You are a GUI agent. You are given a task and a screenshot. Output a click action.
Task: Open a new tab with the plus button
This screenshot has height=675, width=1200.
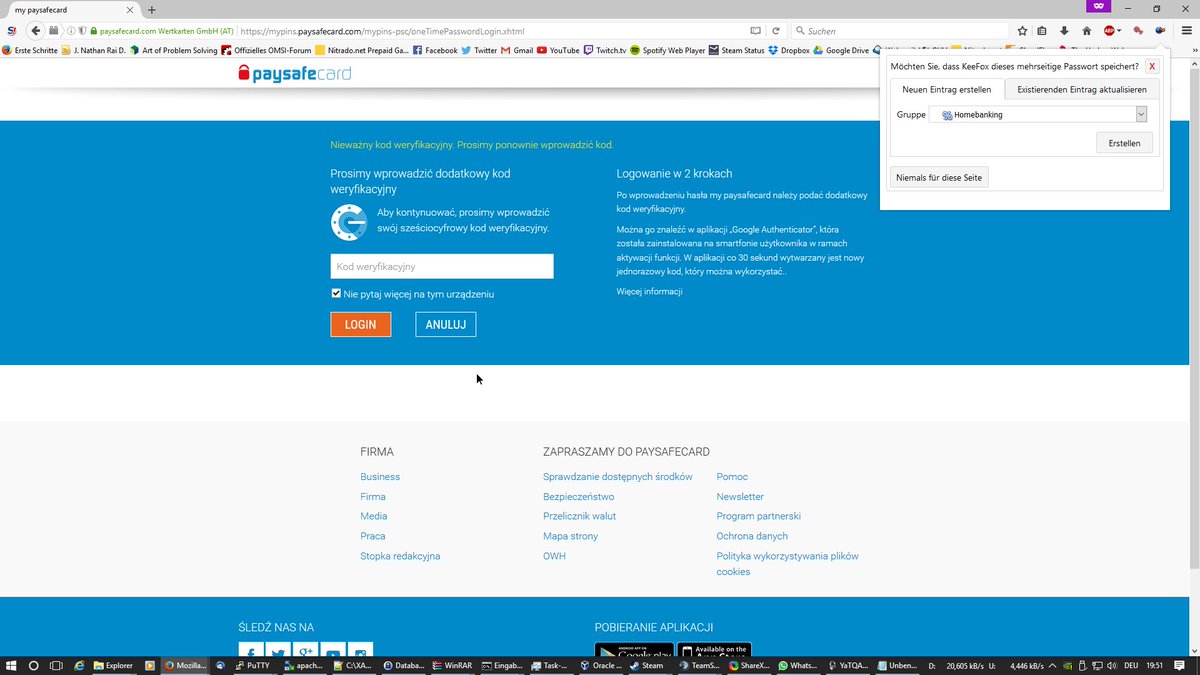tap(152, 9)
